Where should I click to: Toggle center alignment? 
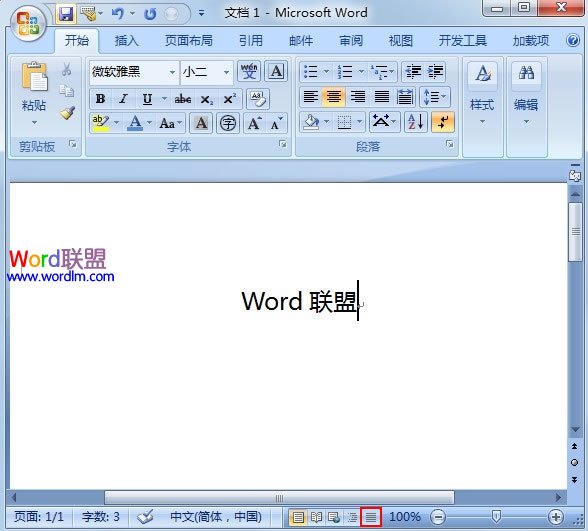click(333, 97)
